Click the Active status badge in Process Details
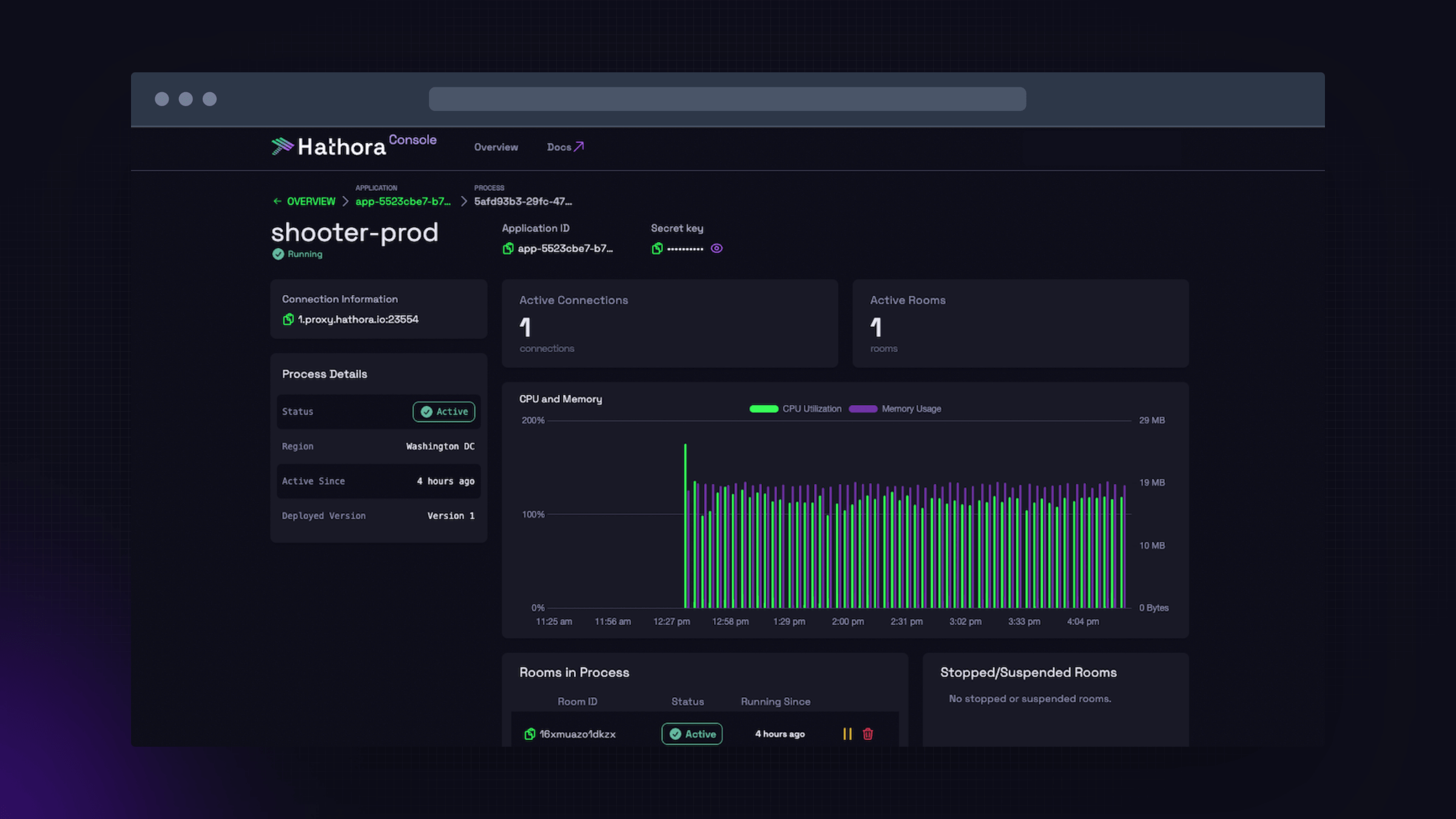Screen dimensions: 1456x819 coord(444,412)
